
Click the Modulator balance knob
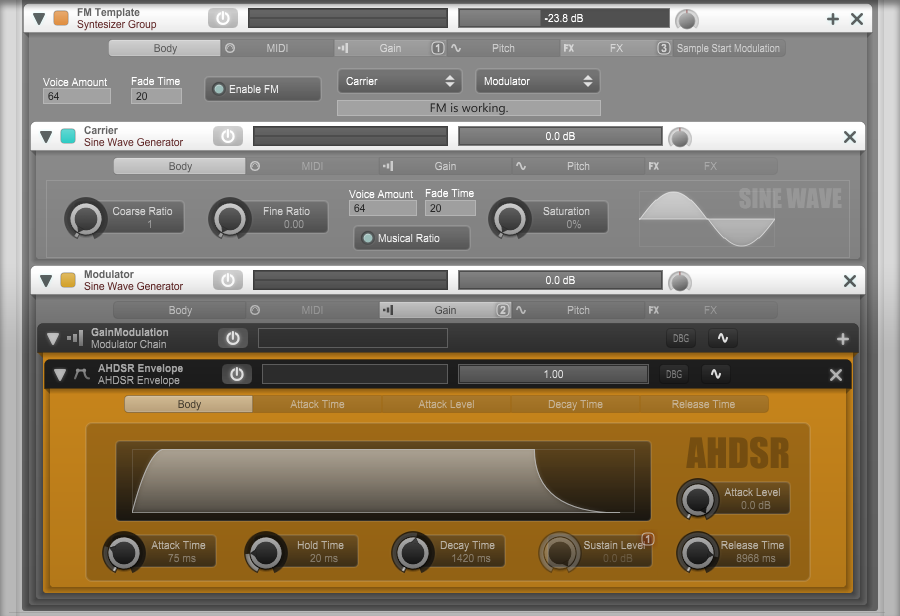point(680,282)
